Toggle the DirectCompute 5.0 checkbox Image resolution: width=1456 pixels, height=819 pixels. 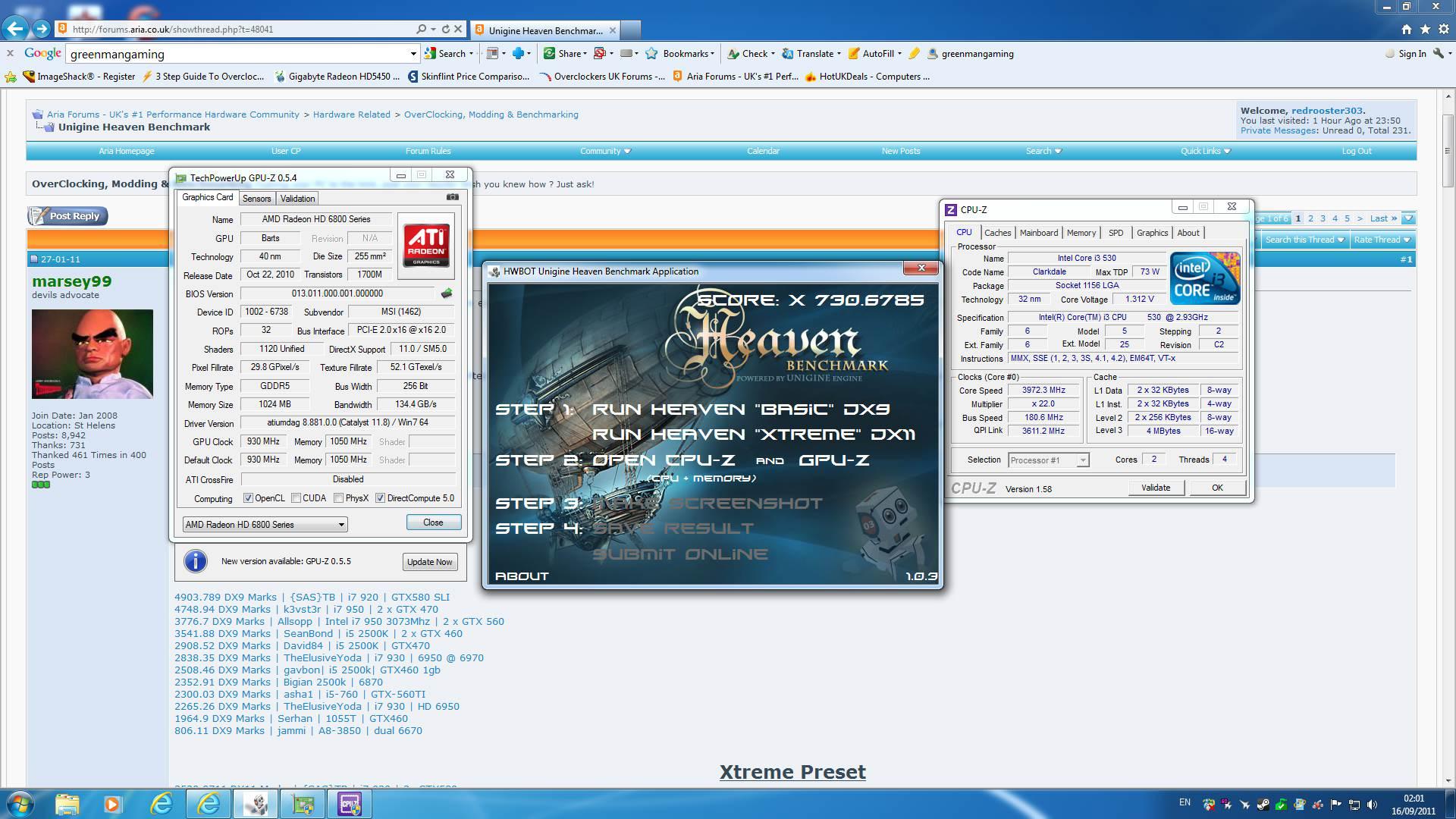pyautogui.click(x=381, y=498)
